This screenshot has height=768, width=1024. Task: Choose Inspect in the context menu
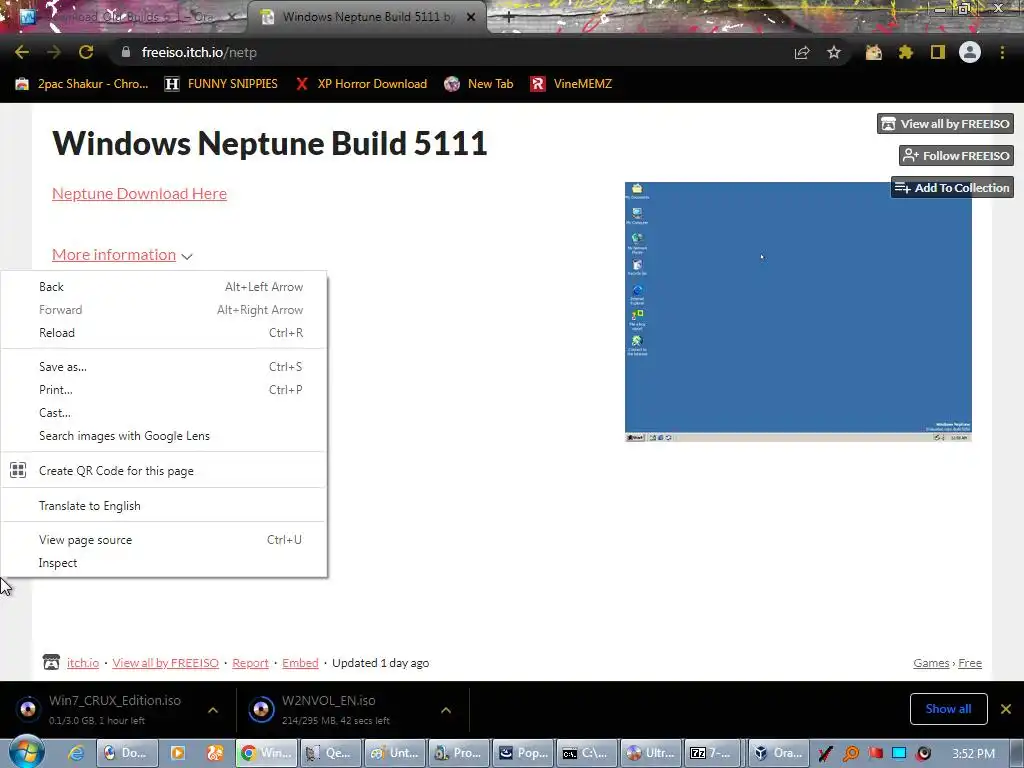[x=163, y=562]
